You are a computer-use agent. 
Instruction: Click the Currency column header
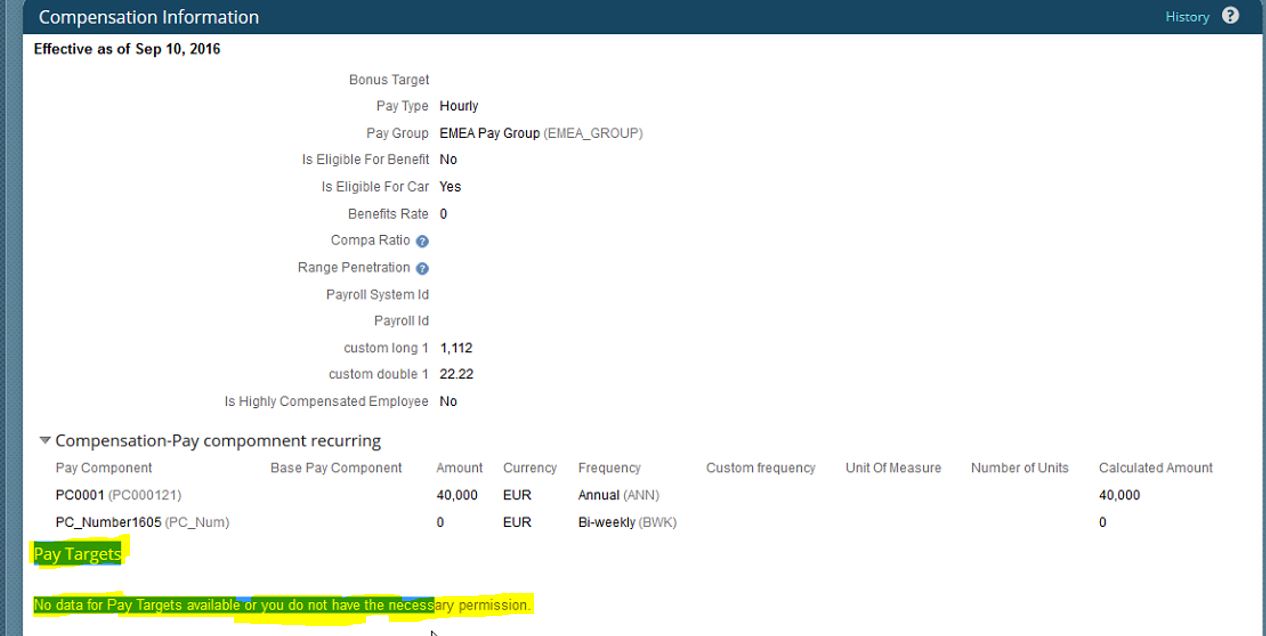tap(530, 468)
